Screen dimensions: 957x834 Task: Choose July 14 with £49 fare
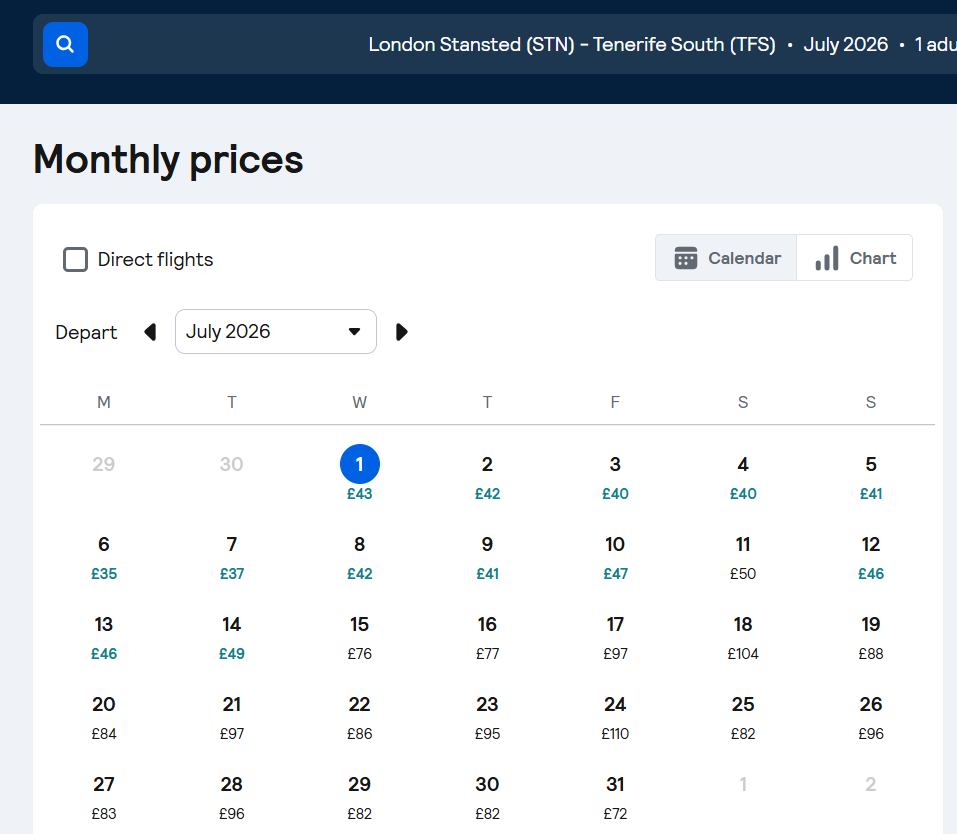click(232, 636)
